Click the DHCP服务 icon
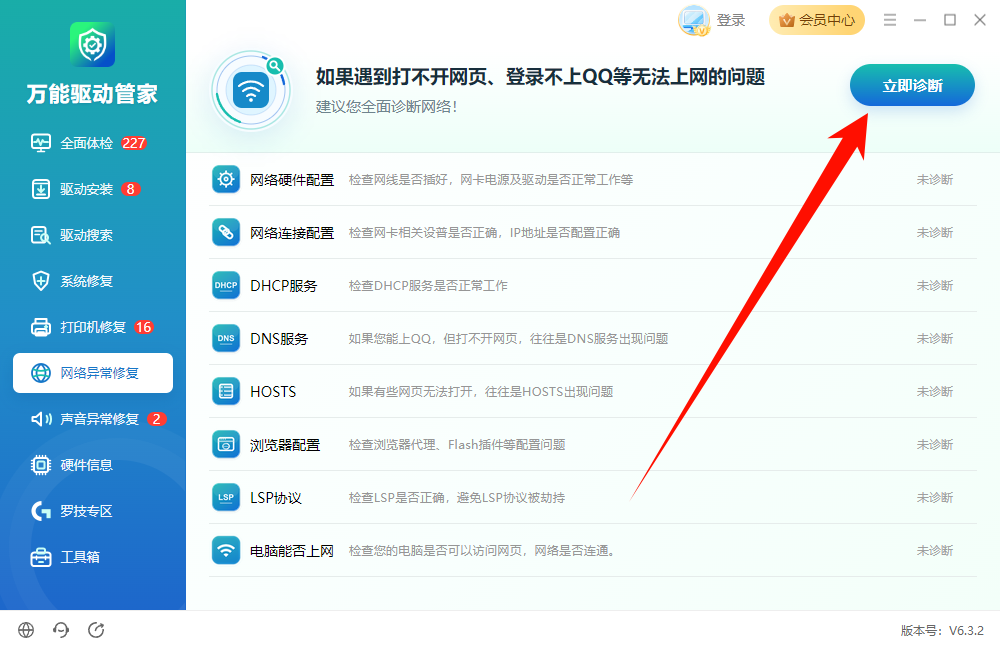Screen dimensions: 1000x650 (x=226, y=285)
